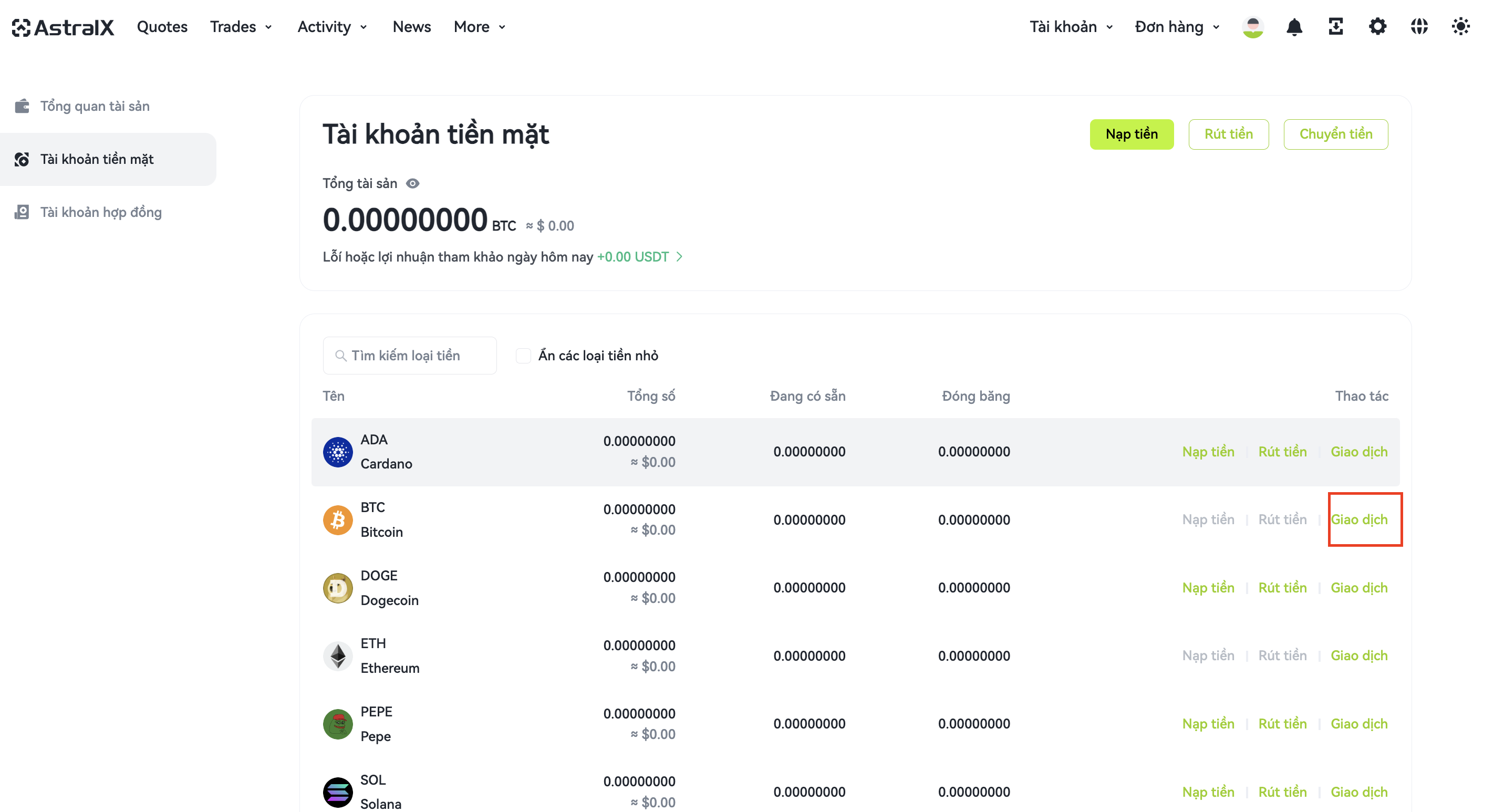The width and height of the screenshot is (1494, 812).
Task: Click the Cardano ADA coin icon
Action: (338, 452)
